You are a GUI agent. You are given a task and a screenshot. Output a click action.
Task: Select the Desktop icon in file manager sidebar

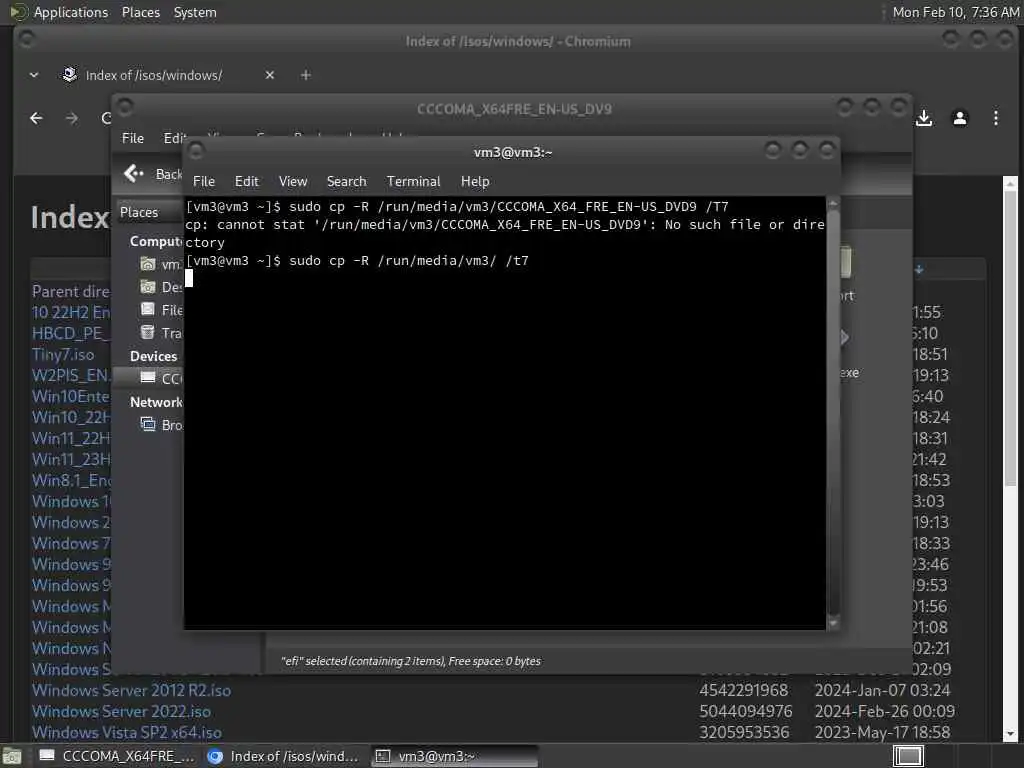148,287
